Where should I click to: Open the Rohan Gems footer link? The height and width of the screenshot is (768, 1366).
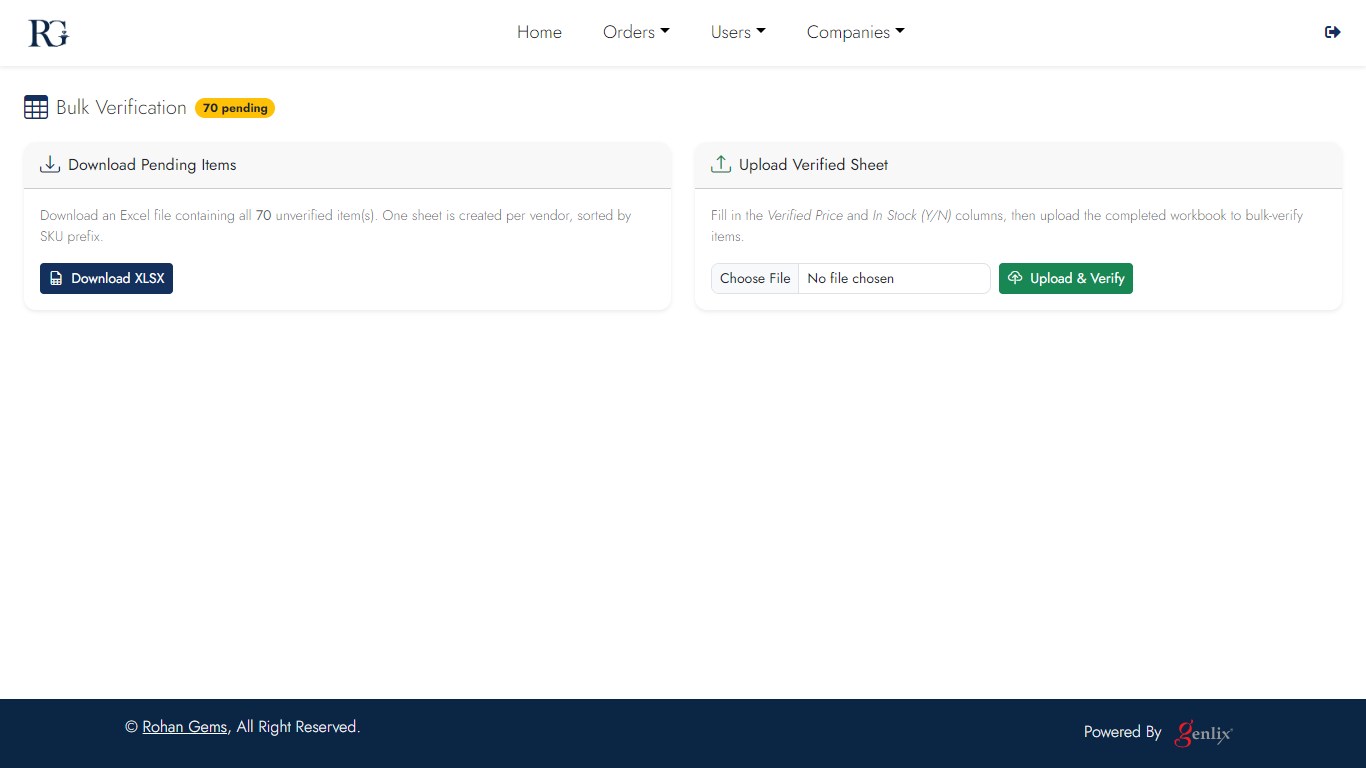point(185,727)
